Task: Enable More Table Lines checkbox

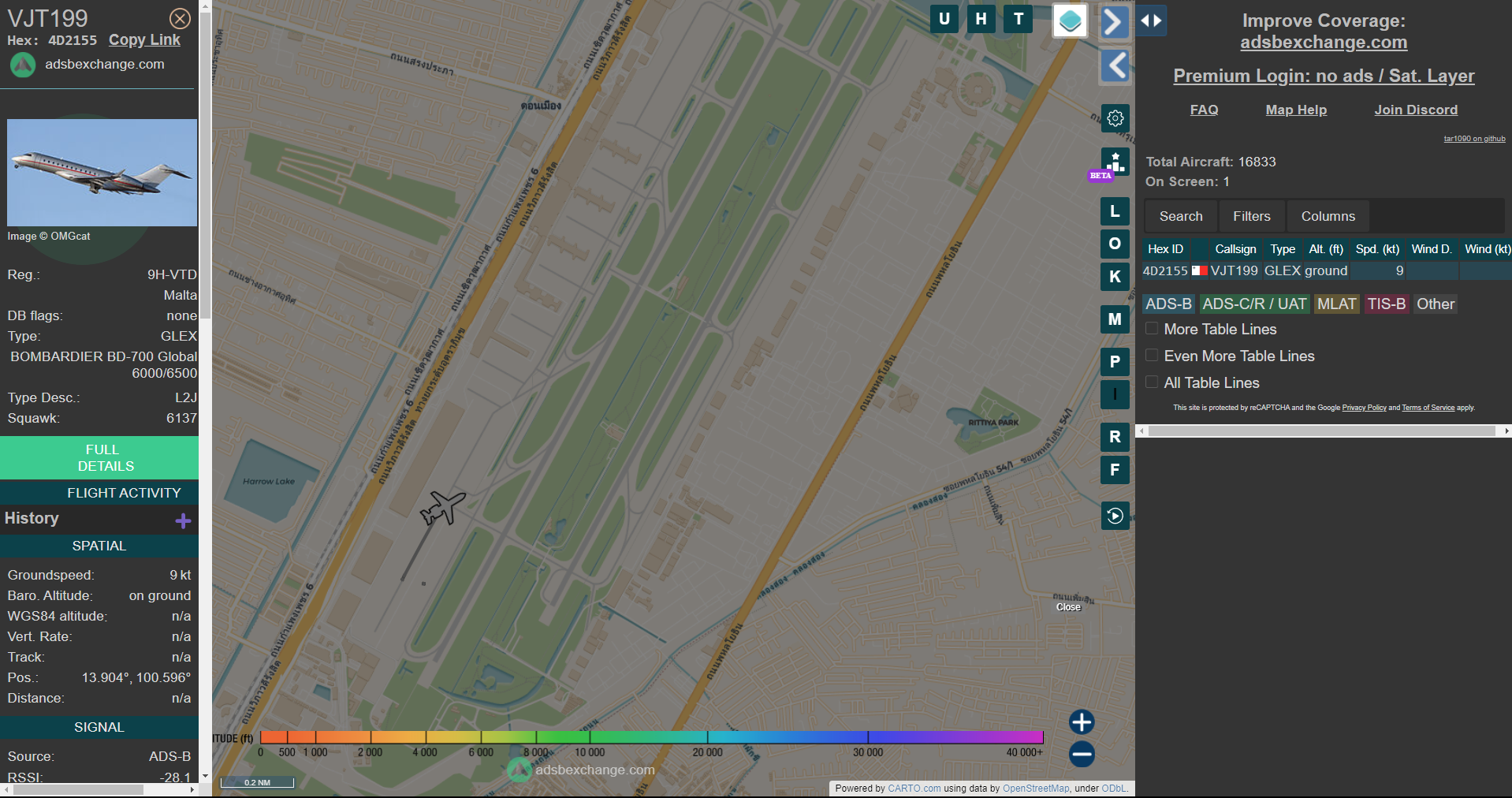Action: [x=1152, y=329]
